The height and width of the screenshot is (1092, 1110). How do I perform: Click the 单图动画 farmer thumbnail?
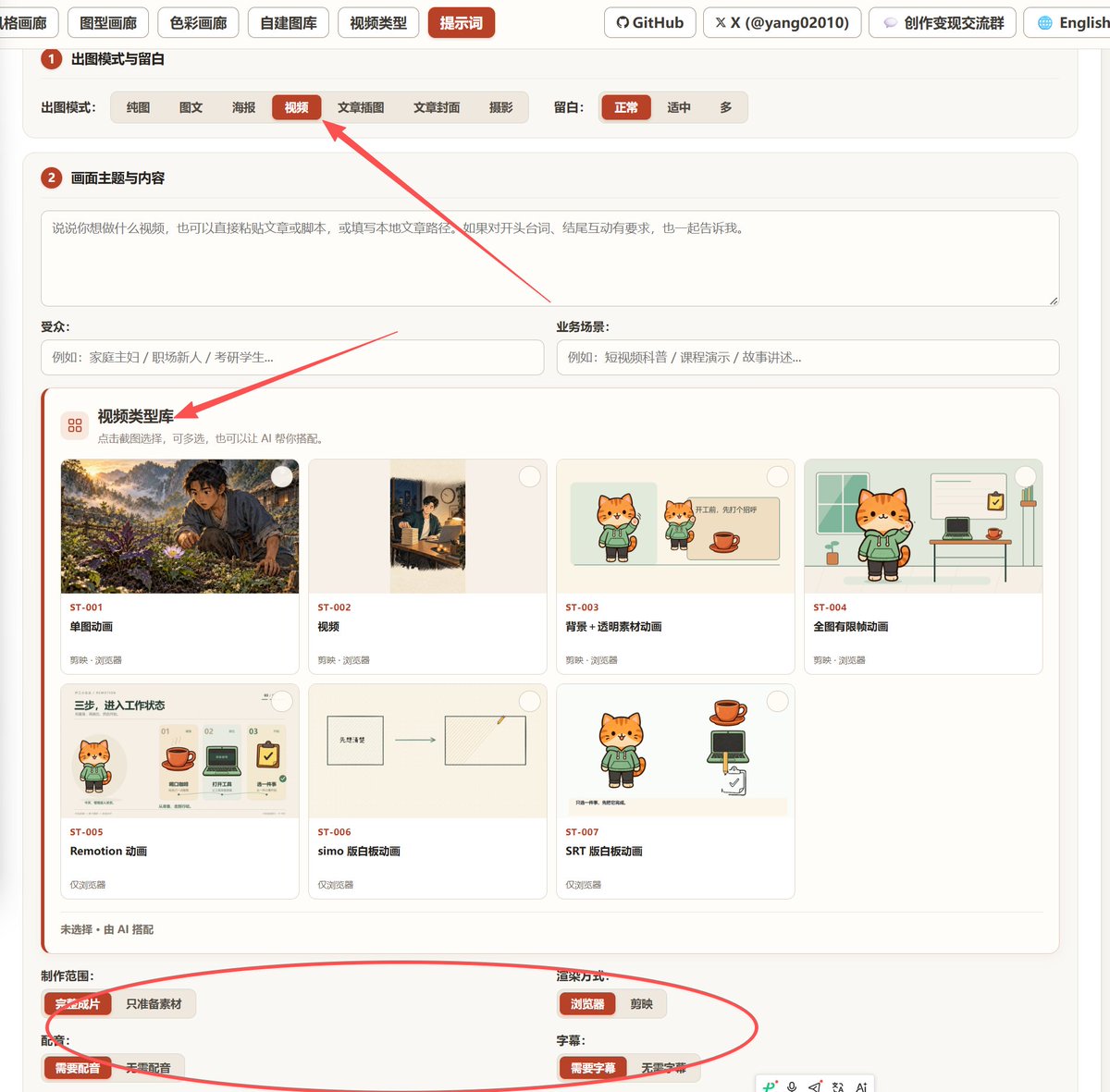(x=179, y=526)
